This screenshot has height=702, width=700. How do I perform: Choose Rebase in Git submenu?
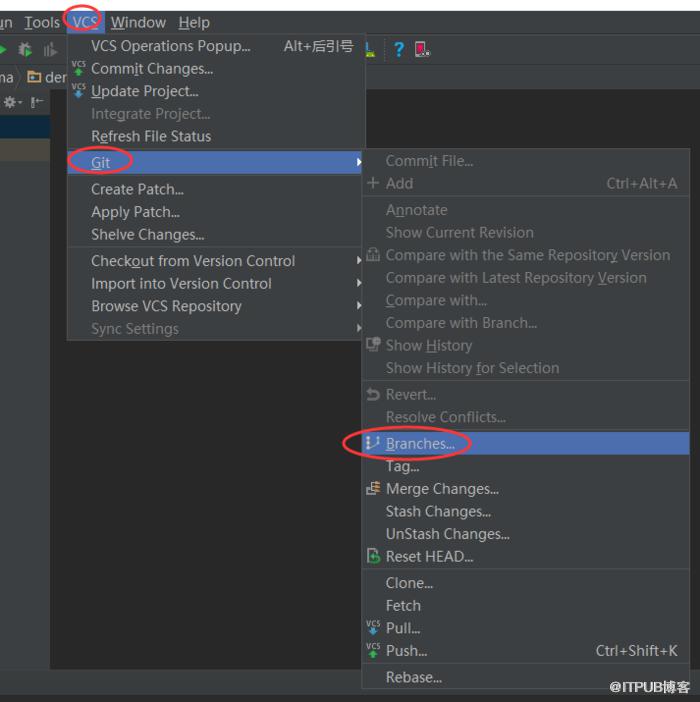coord(525,677)
